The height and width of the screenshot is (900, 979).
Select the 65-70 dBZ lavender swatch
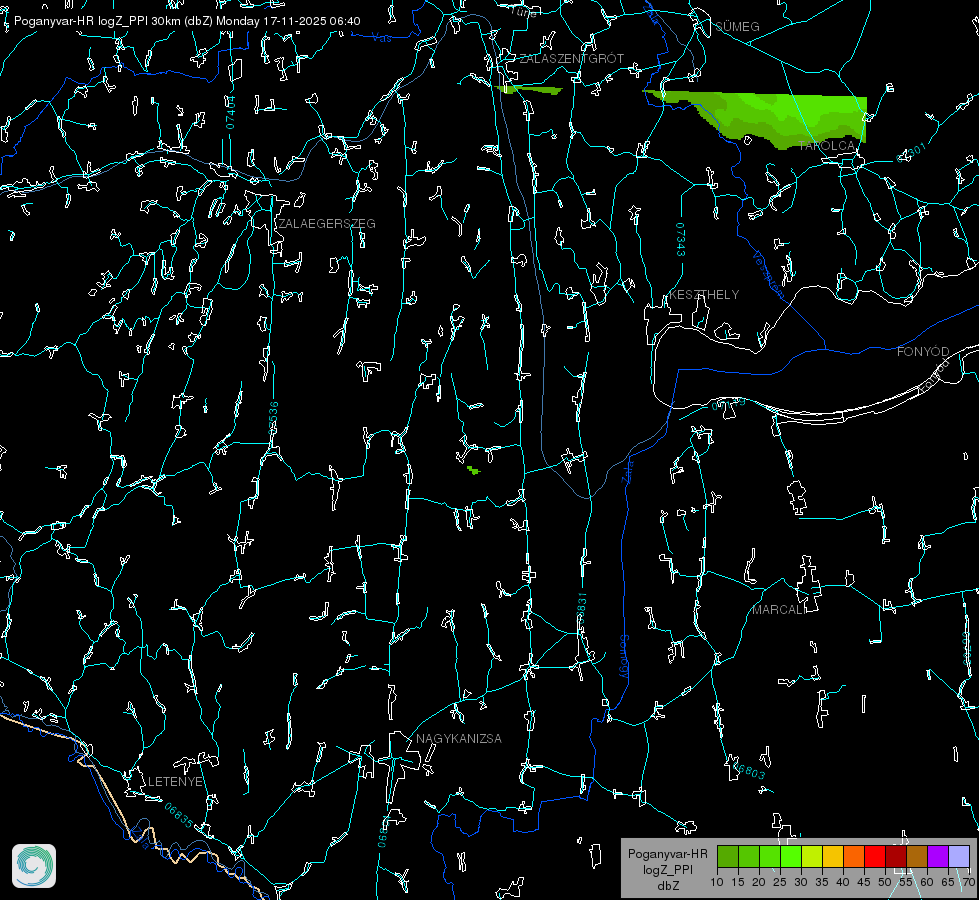point(958,856)
